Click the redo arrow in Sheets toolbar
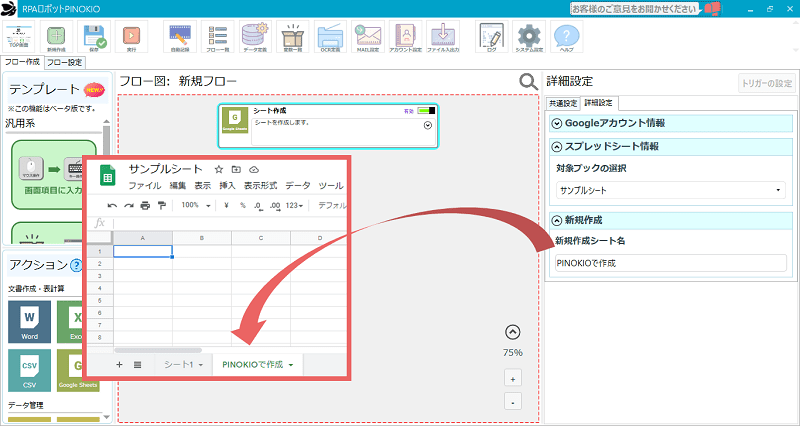800x426 pixels. coord(129,206)
